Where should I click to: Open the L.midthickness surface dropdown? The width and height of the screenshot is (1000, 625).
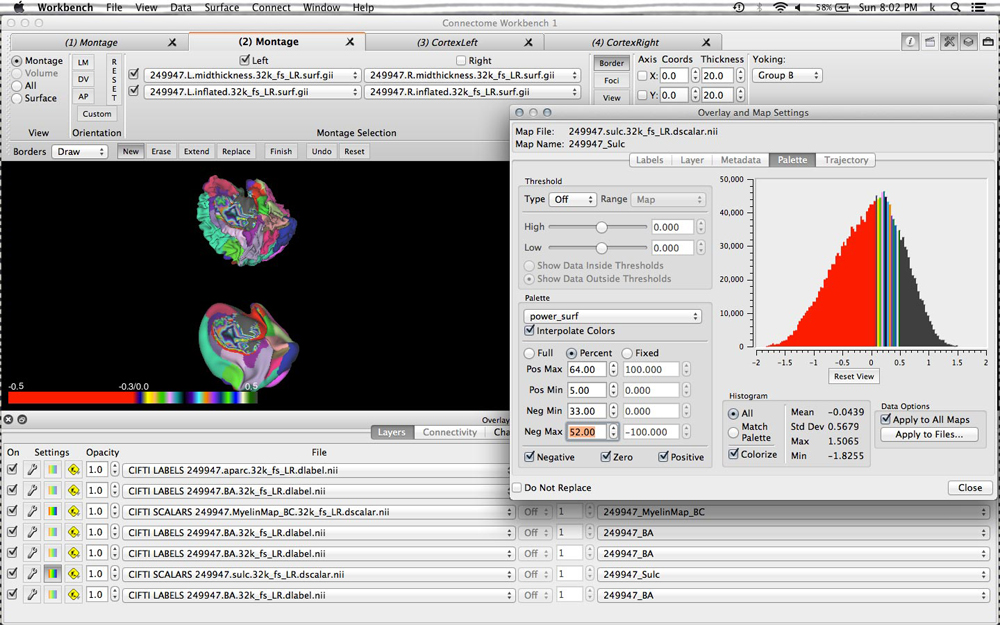[x=253, y=75]
